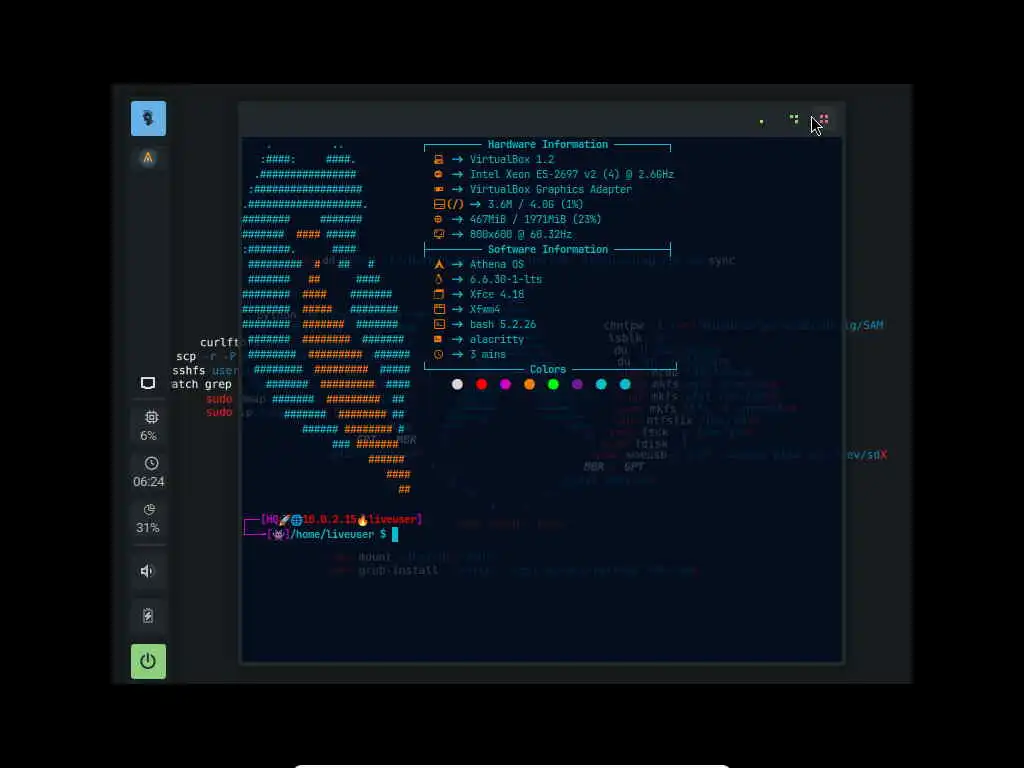The width and height of the screenshot is (1024, 768).
Task: Click the orange color dot
Action: (x=530, y=384)
